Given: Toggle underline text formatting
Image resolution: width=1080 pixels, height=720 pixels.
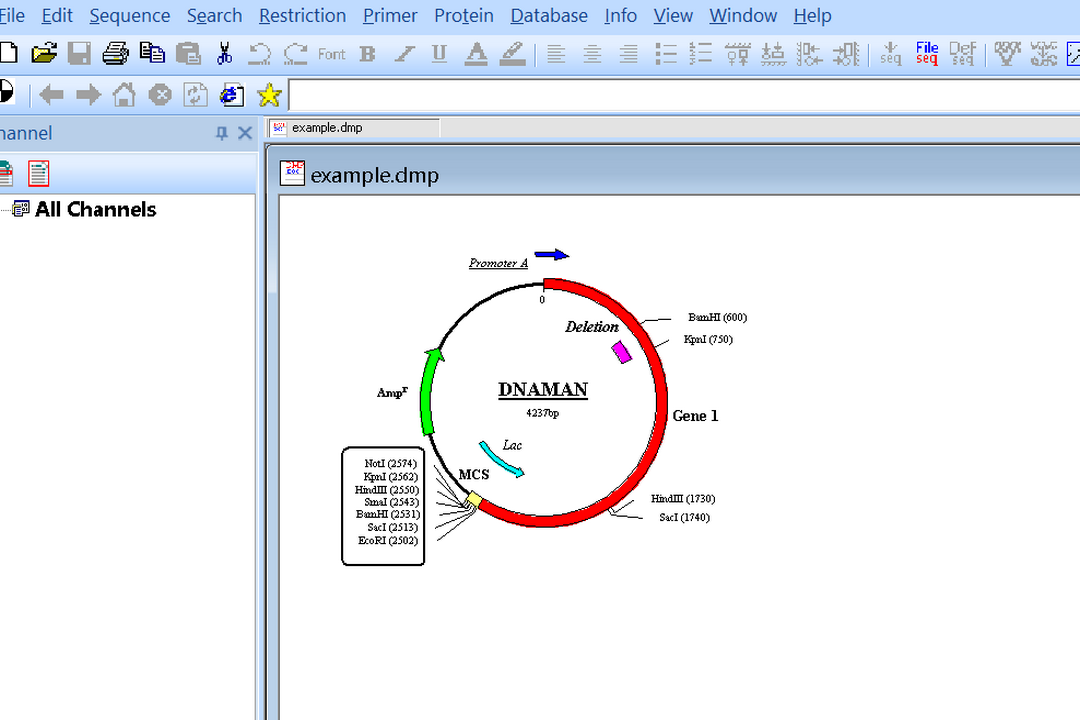Looking at the screenshot, I should tap(439, 54).
